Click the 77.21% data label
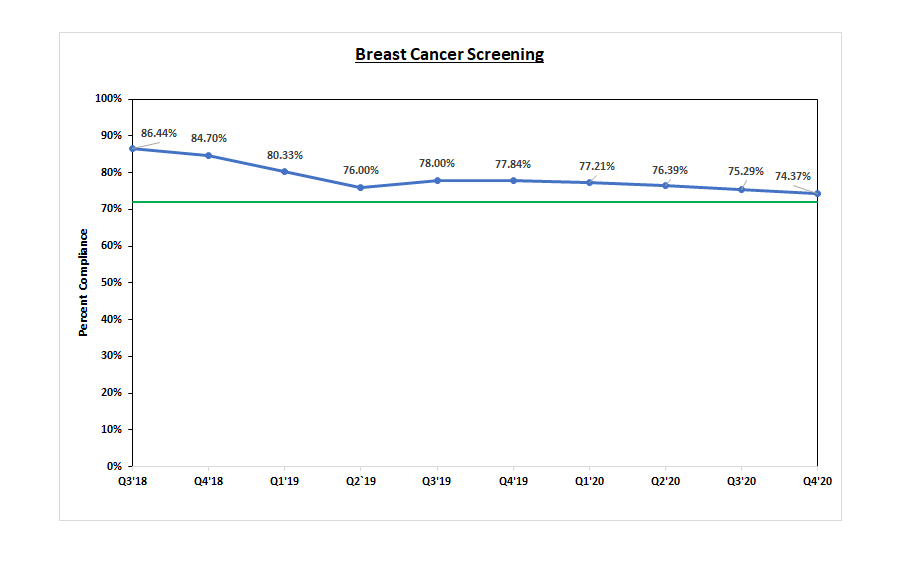This screenshot has height=575, width=910. (x=597, y=166)
